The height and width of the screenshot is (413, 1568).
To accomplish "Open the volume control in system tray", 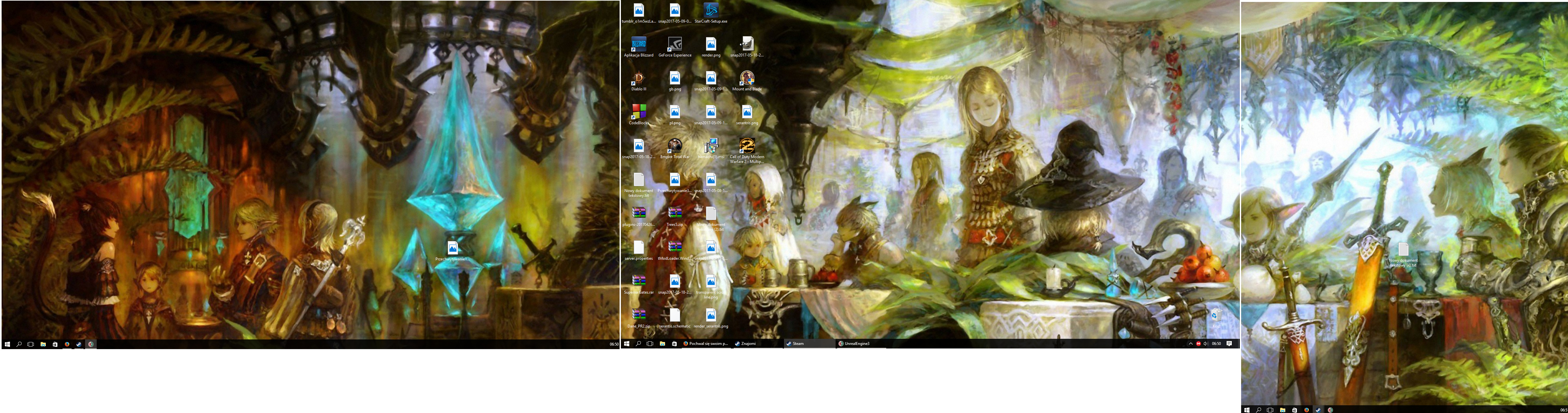I will point(1205,344).
